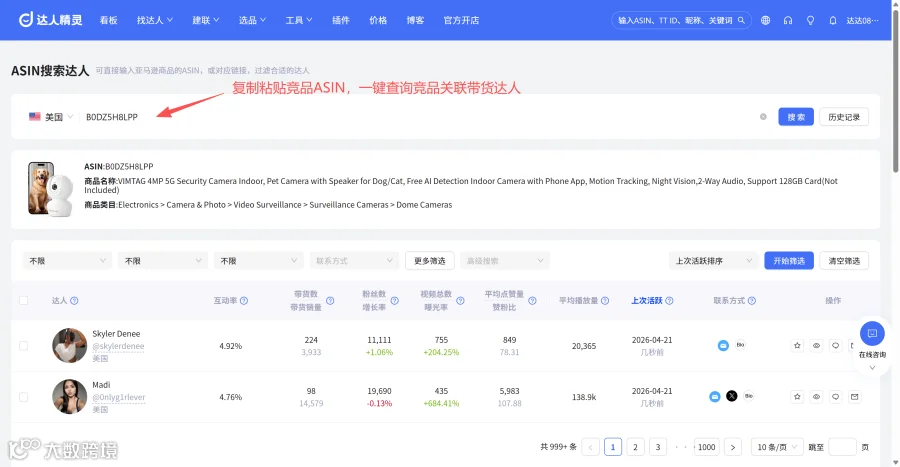Click the 更多筛选 button
900x467 pixels.
(429, 260)
